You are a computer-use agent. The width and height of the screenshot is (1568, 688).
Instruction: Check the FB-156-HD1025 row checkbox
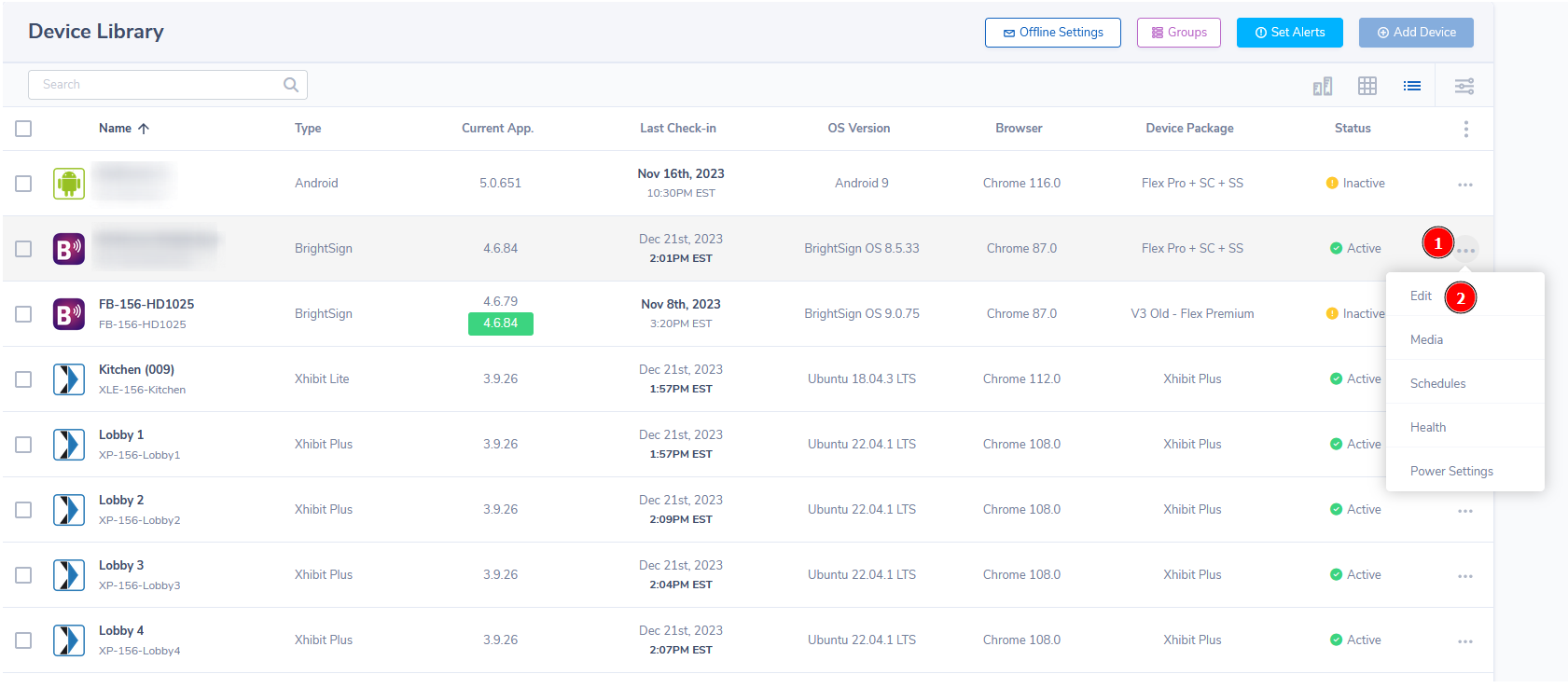23,314
